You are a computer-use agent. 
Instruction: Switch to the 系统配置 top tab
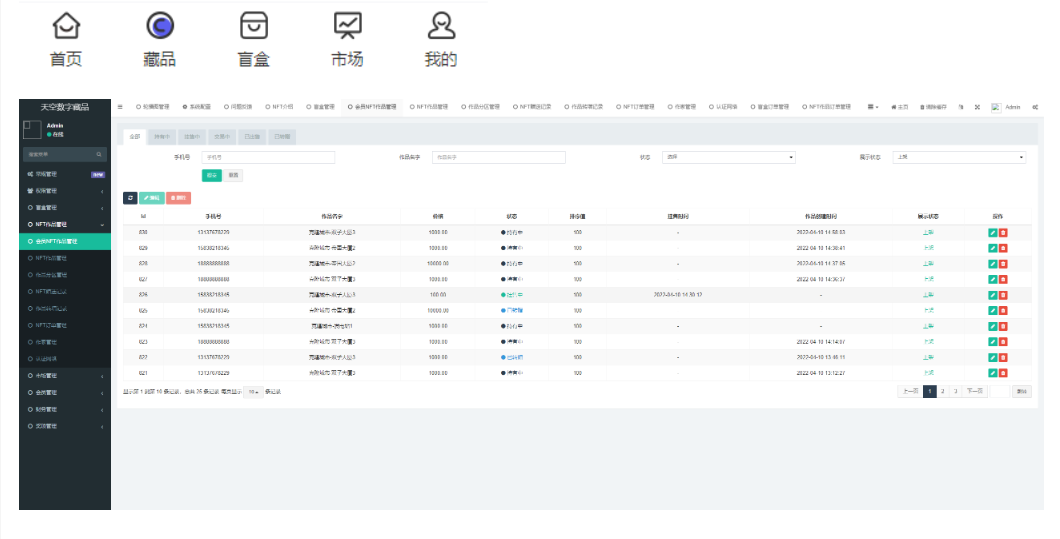click(x=197, y=107)
